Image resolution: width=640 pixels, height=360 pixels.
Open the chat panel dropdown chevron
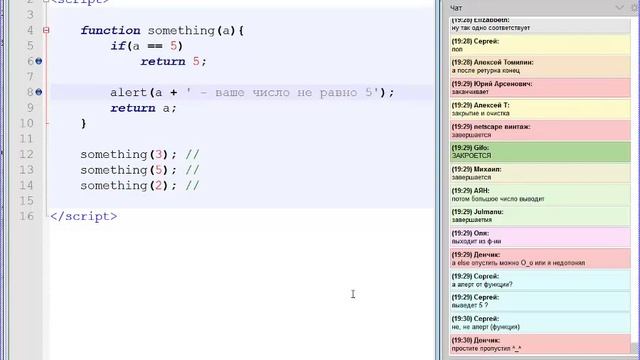[x=620, y=7]
